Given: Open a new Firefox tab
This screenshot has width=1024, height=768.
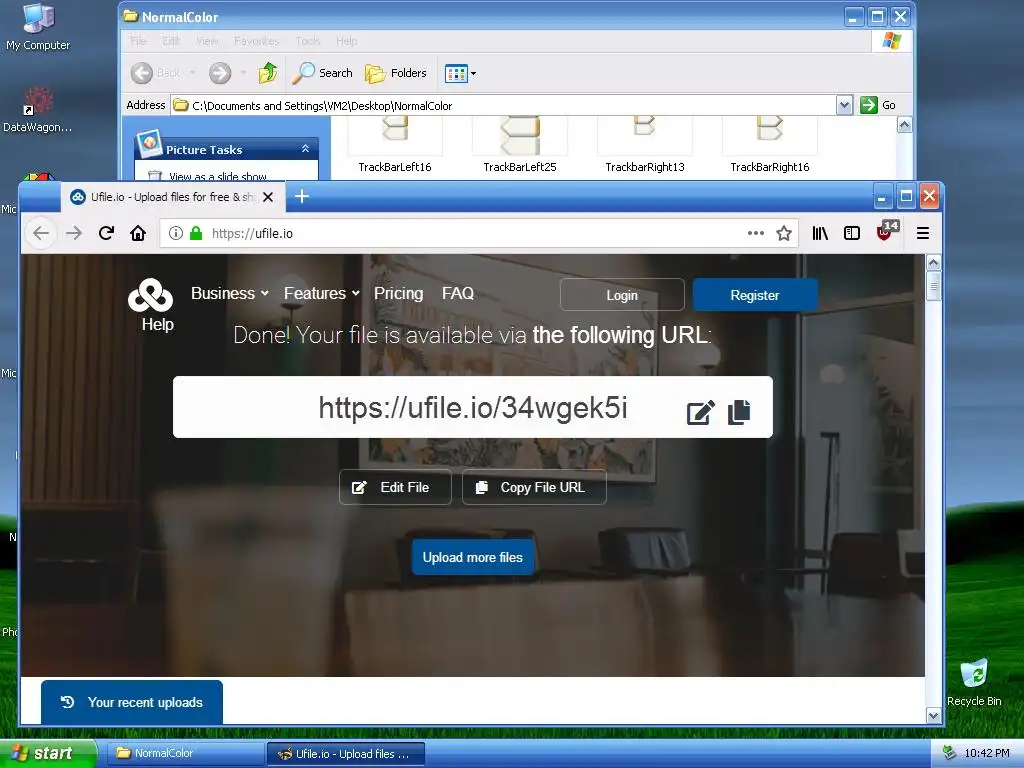Looking at the screenshot, I should tap(302, 196).
